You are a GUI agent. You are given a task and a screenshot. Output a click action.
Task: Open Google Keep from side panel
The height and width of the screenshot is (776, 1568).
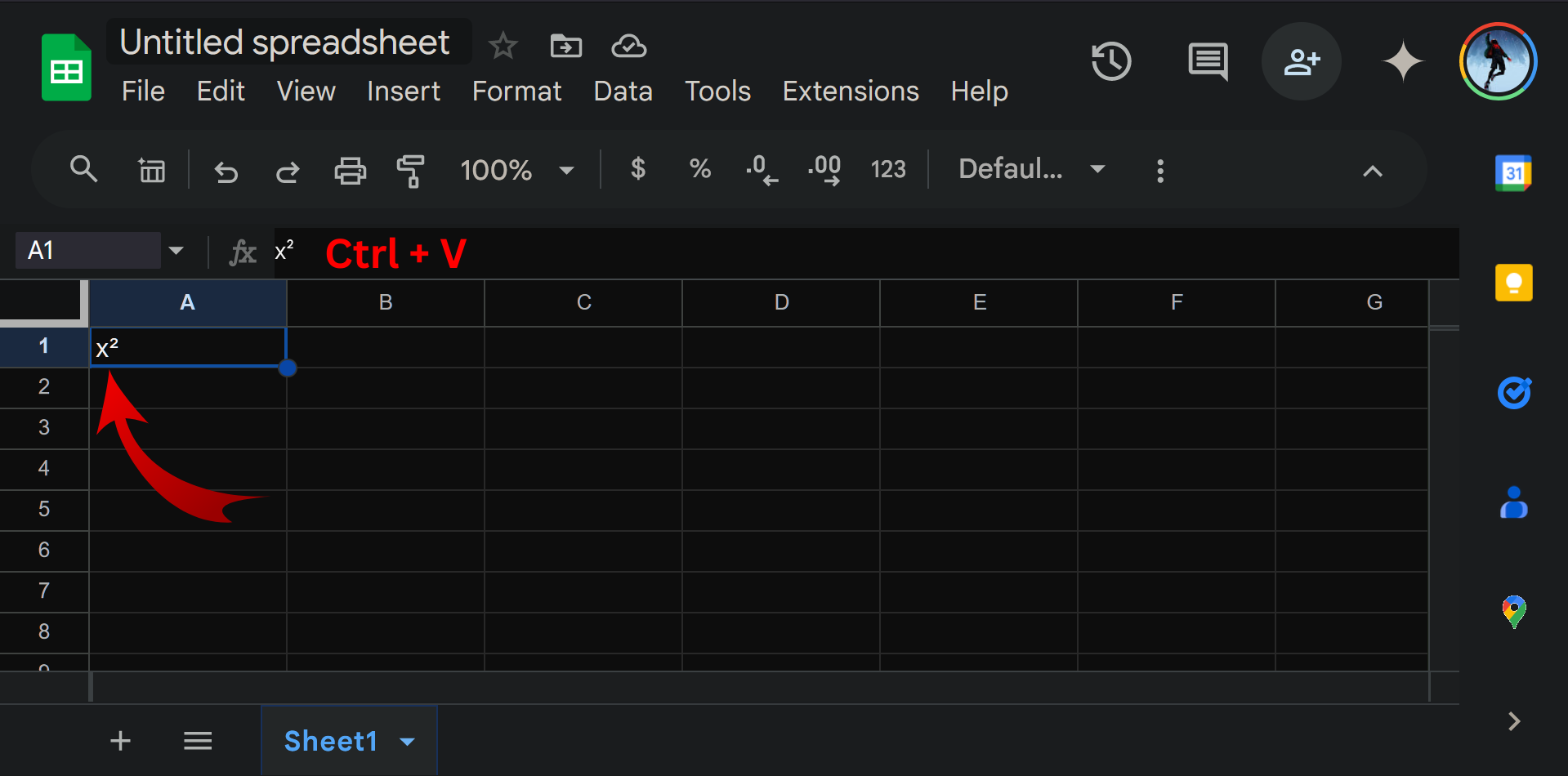pyautogui.click(x=1513, y=283)
